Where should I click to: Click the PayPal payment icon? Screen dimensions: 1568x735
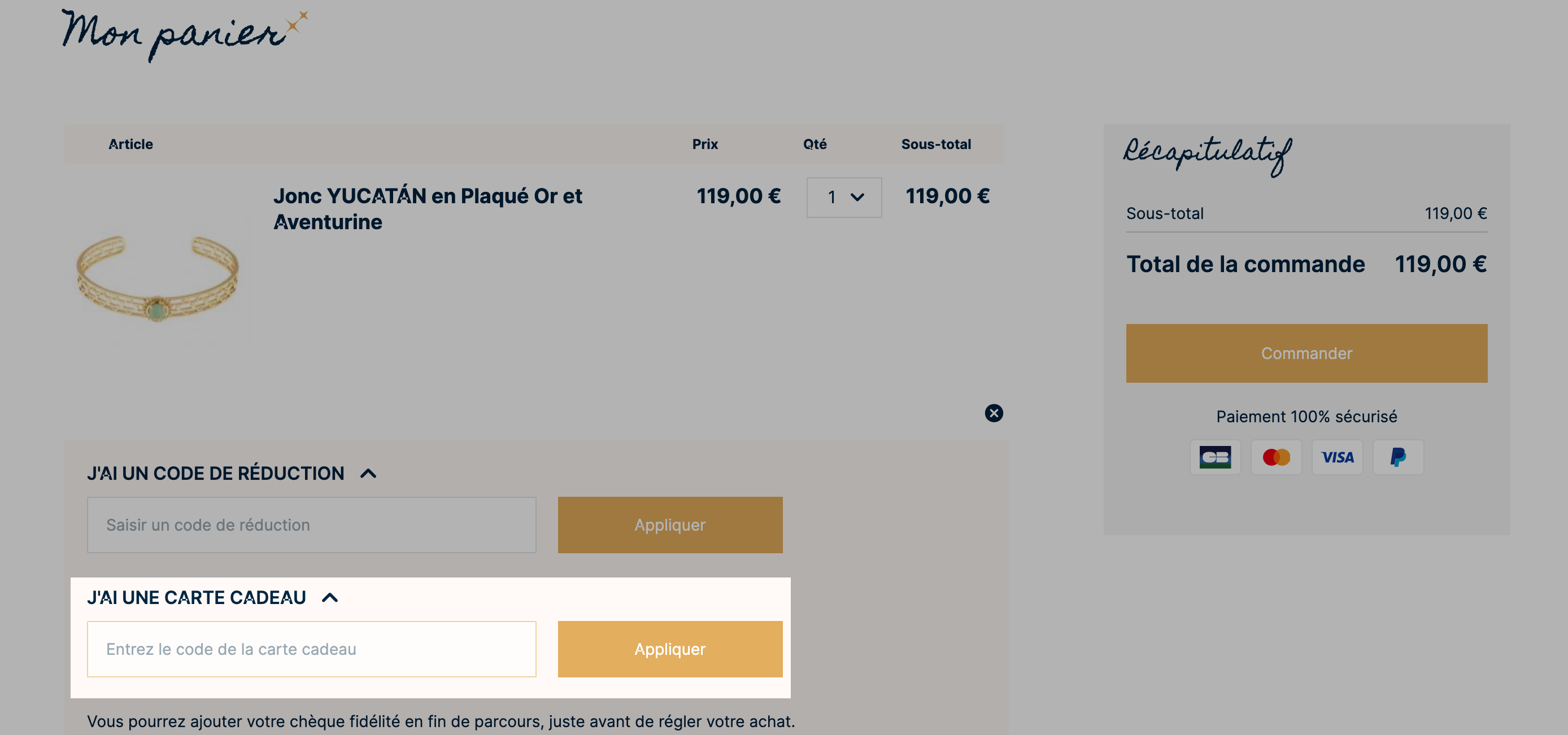click(x=1397, y=457)
